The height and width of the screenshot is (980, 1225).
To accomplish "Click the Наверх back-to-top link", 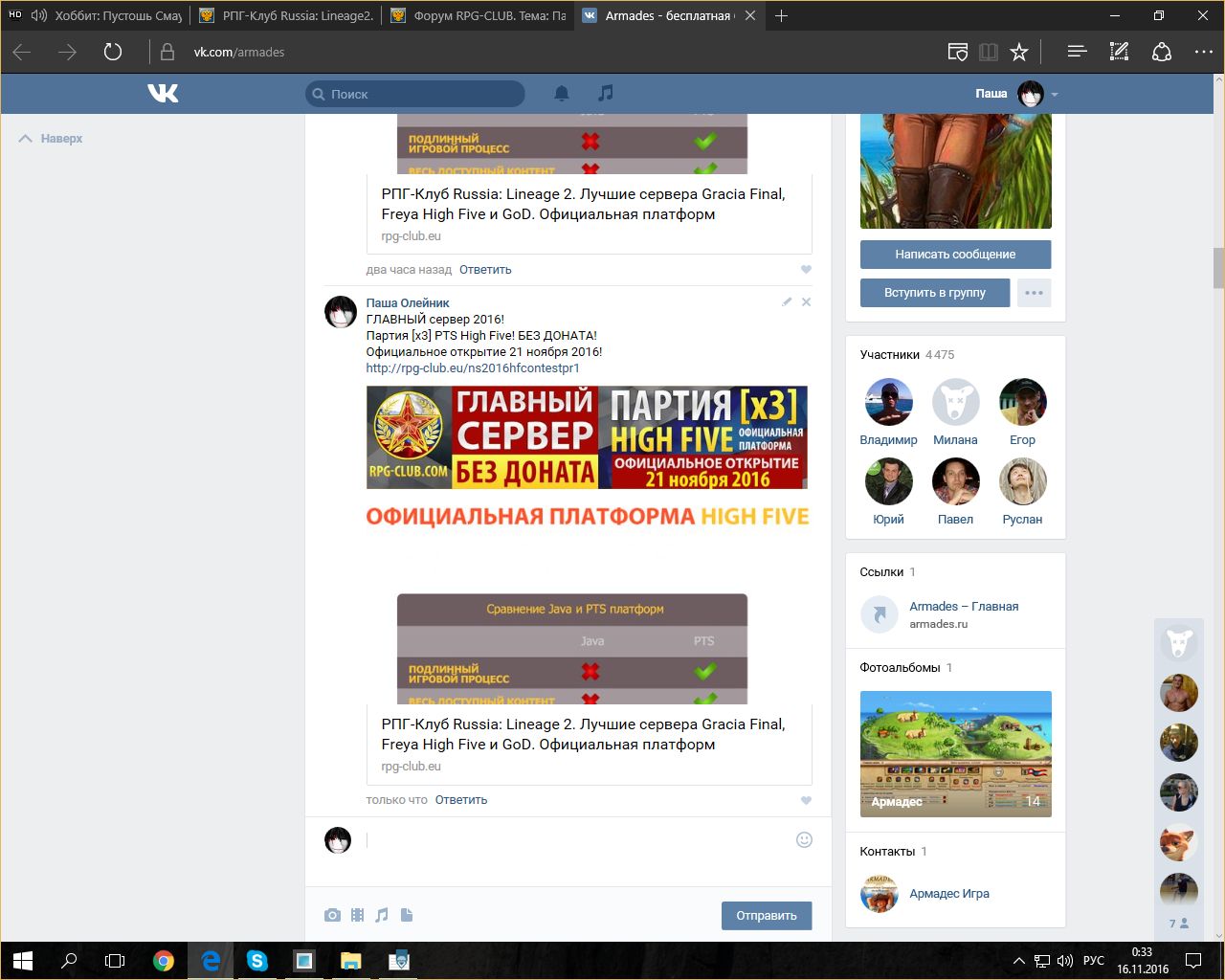I will pos(51,139).
